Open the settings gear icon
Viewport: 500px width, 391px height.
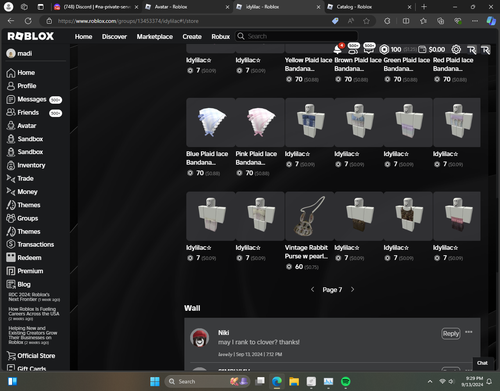(456, 49)
